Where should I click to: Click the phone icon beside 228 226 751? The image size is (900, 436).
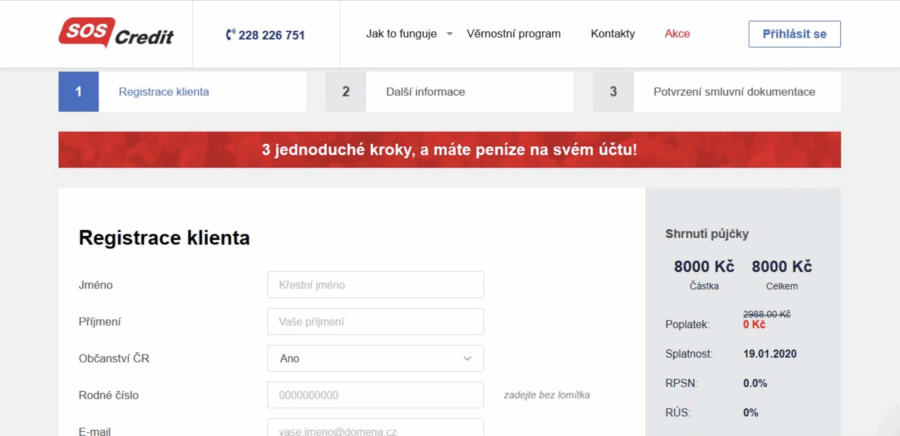[231, 35]
